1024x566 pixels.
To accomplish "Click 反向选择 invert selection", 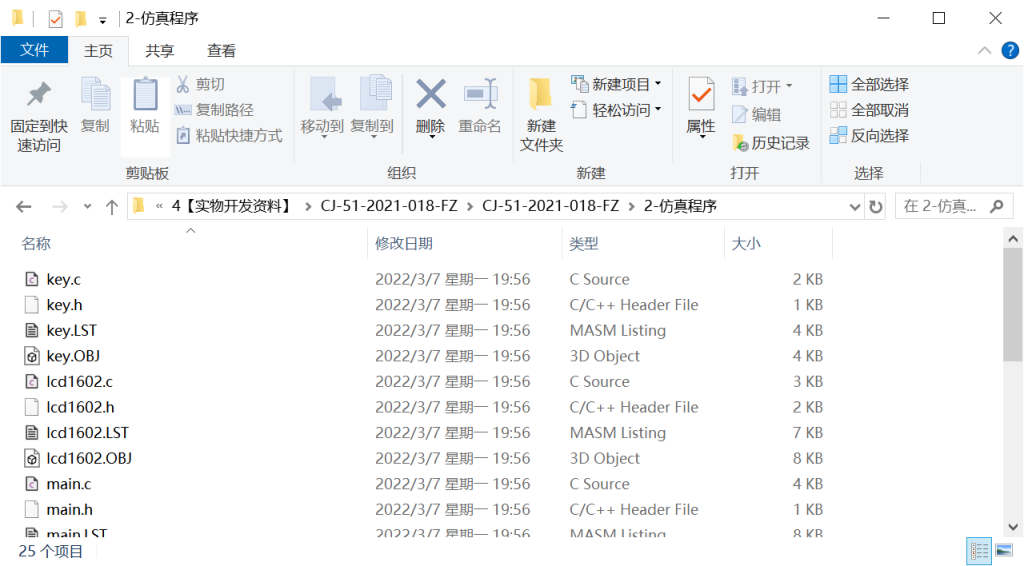I will pos(869,136).
